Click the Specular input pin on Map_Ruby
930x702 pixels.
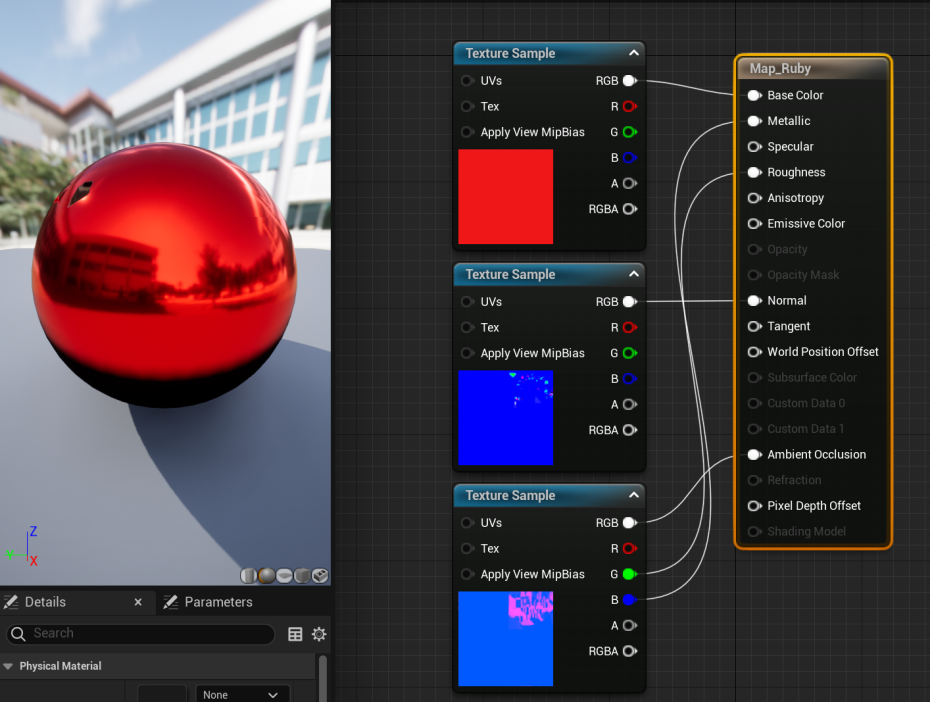point(754,147)
